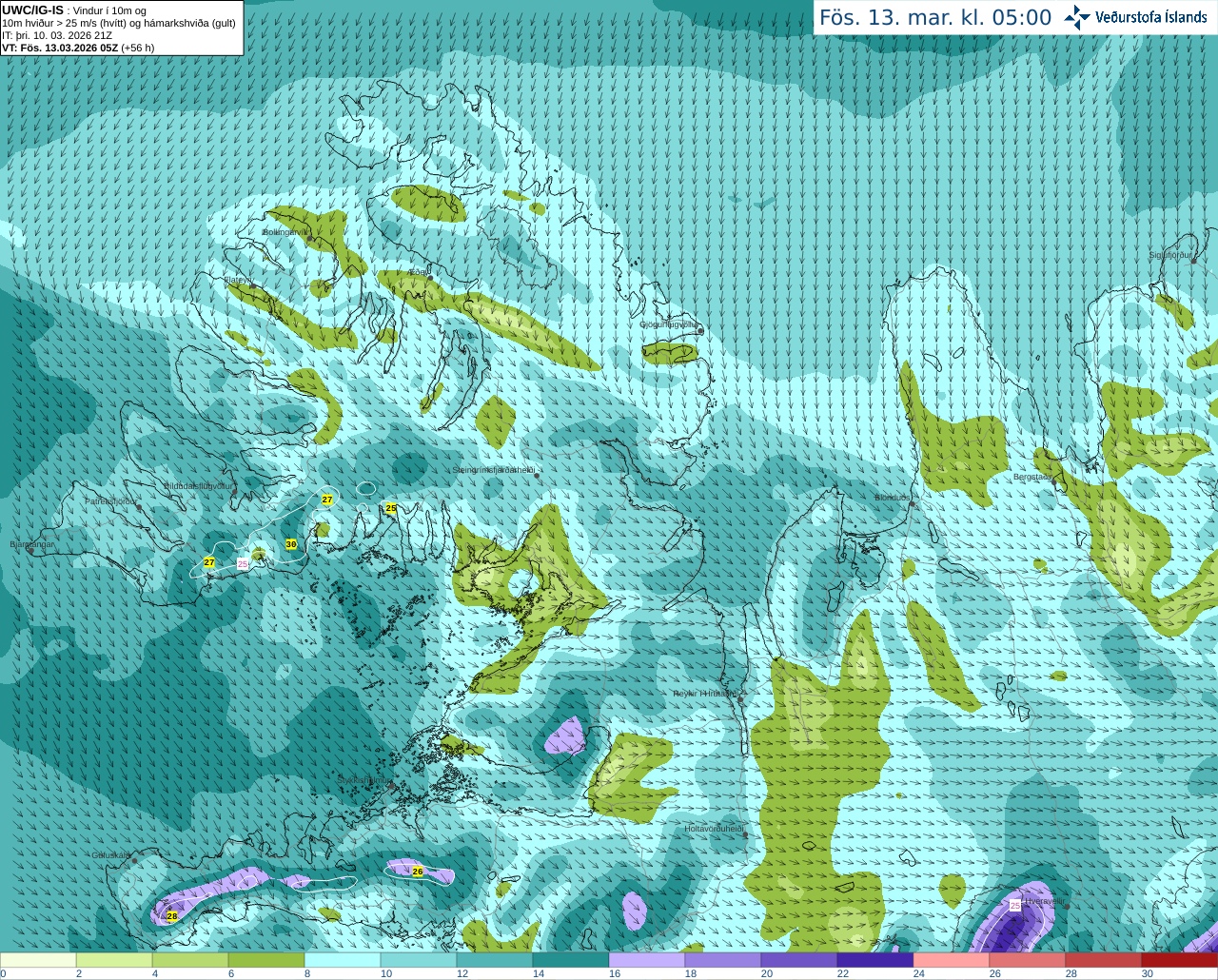Click the yellow gust label 26
Image resolution: width=1218 pixels, height=980 pixels.
pyautogui.click(x=418, y=871)
